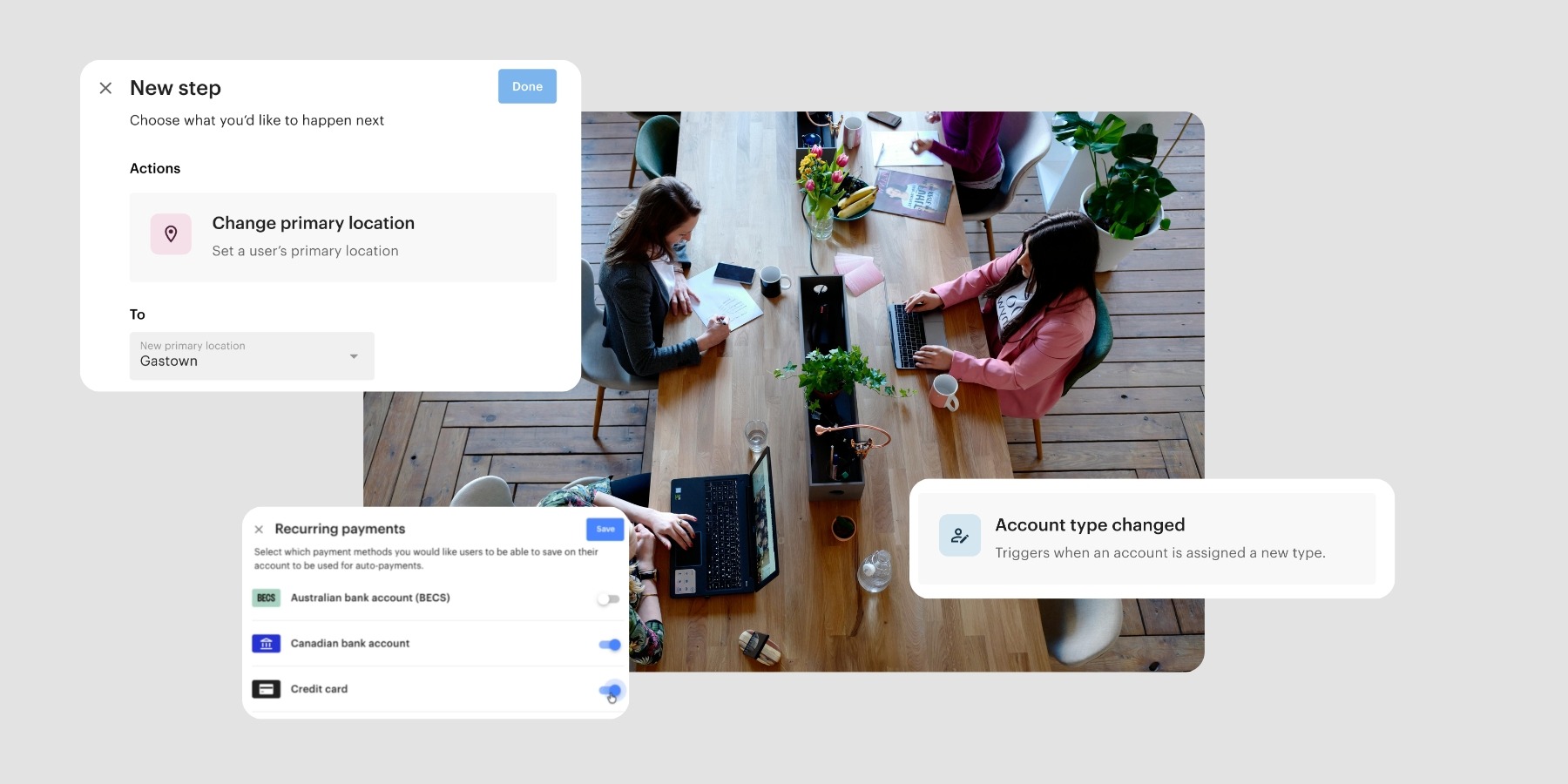This screenshot has width=1568, height=784.
Task: Click the Canadian bank account icon
Action: [266, 644]
